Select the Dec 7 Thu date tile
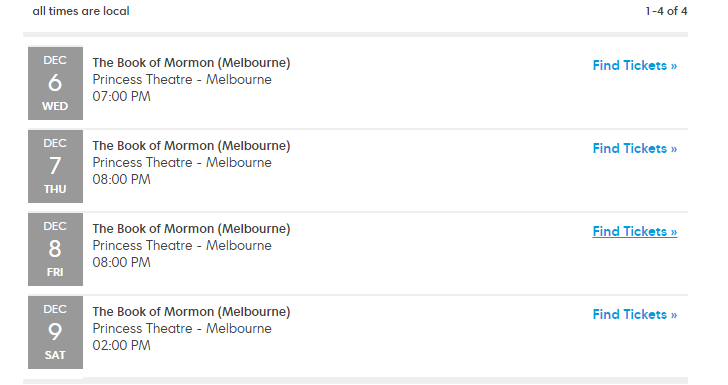 [55, 166]
